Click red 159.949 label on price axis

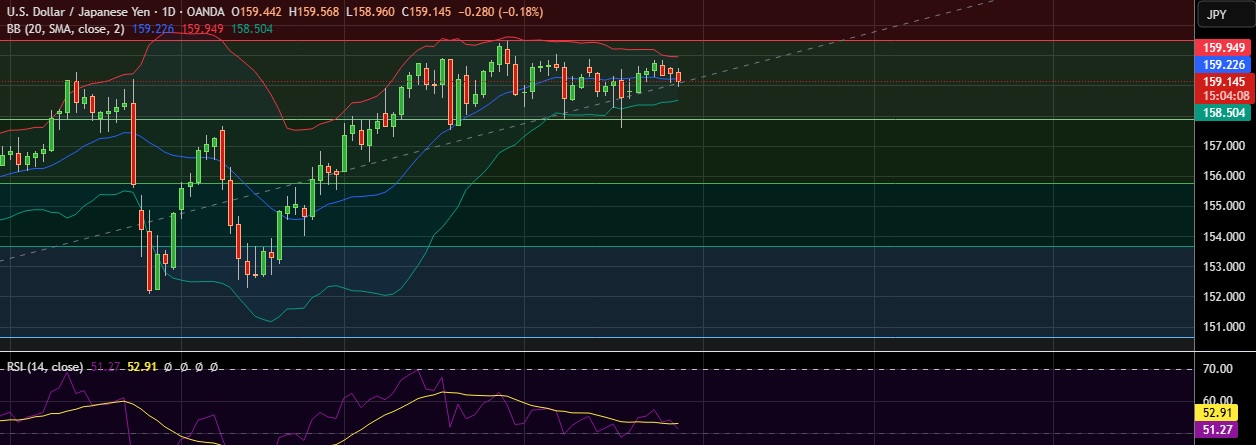(1224, 47)
